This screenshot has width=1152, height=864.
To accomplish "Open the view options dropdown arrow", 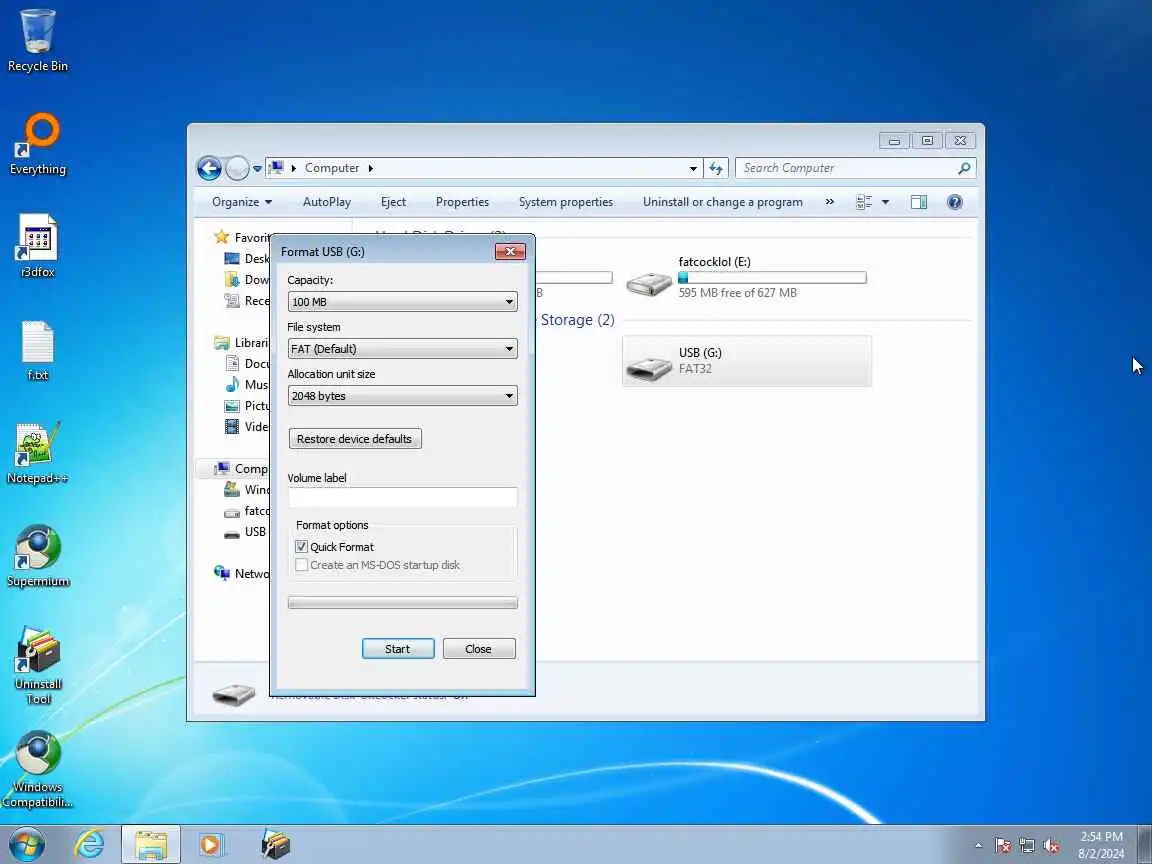I will [x=885, y=202].
